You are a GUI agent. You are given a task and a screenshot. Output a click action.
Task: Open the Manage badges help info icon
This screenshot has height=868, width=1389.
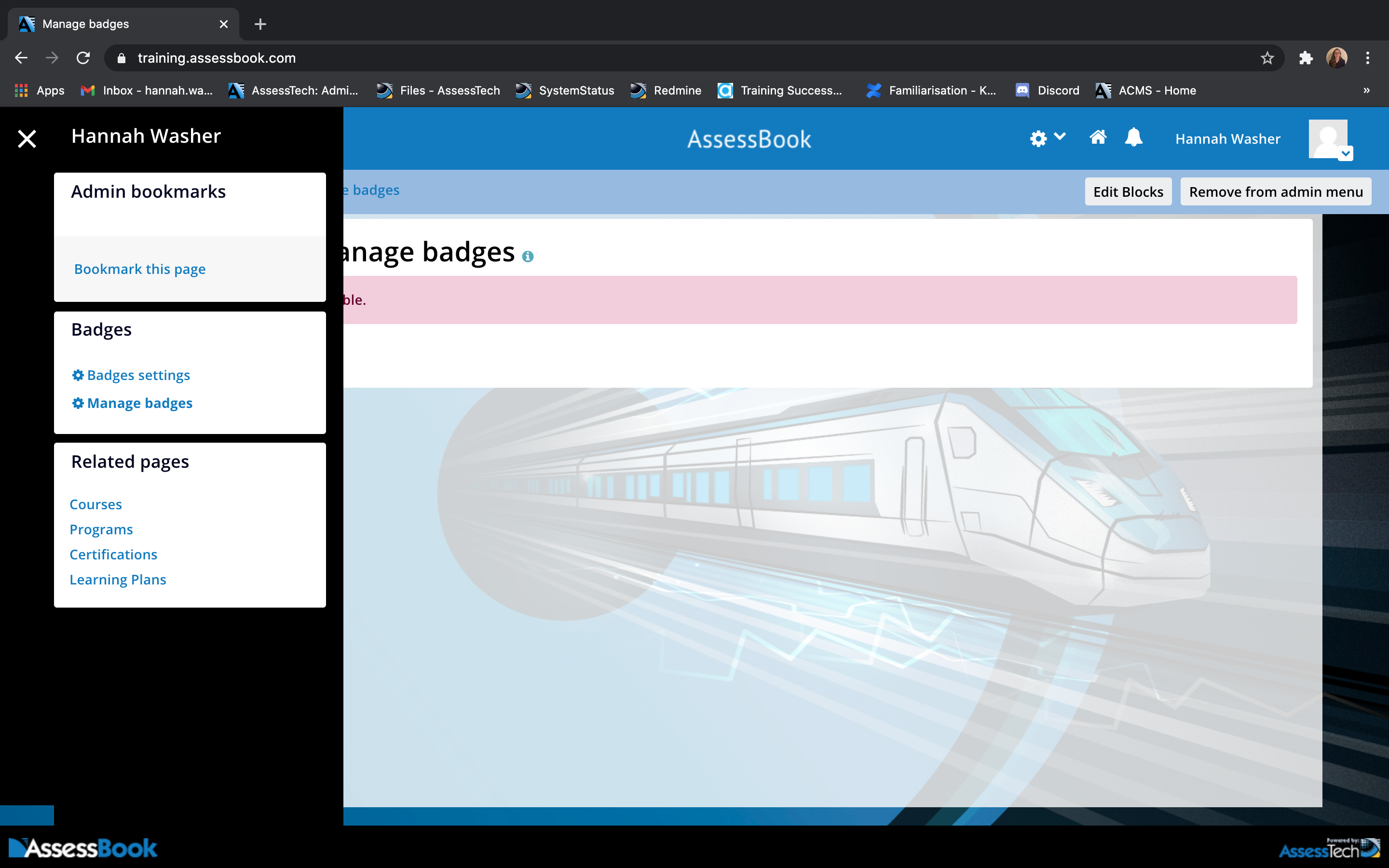(528, 257)
